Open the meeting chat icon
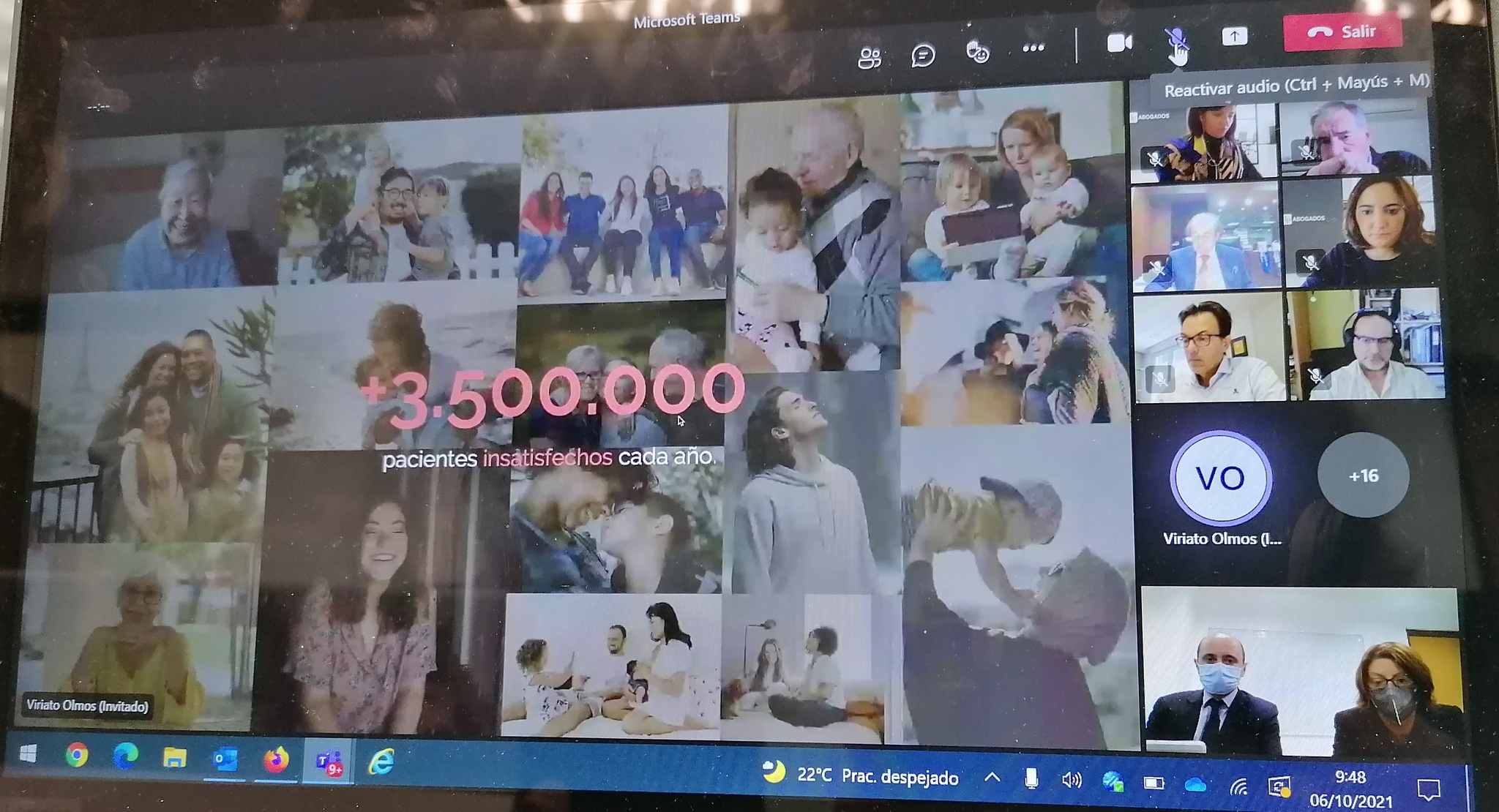Screen dimensions: 1499x812 (x=923, y=55)
